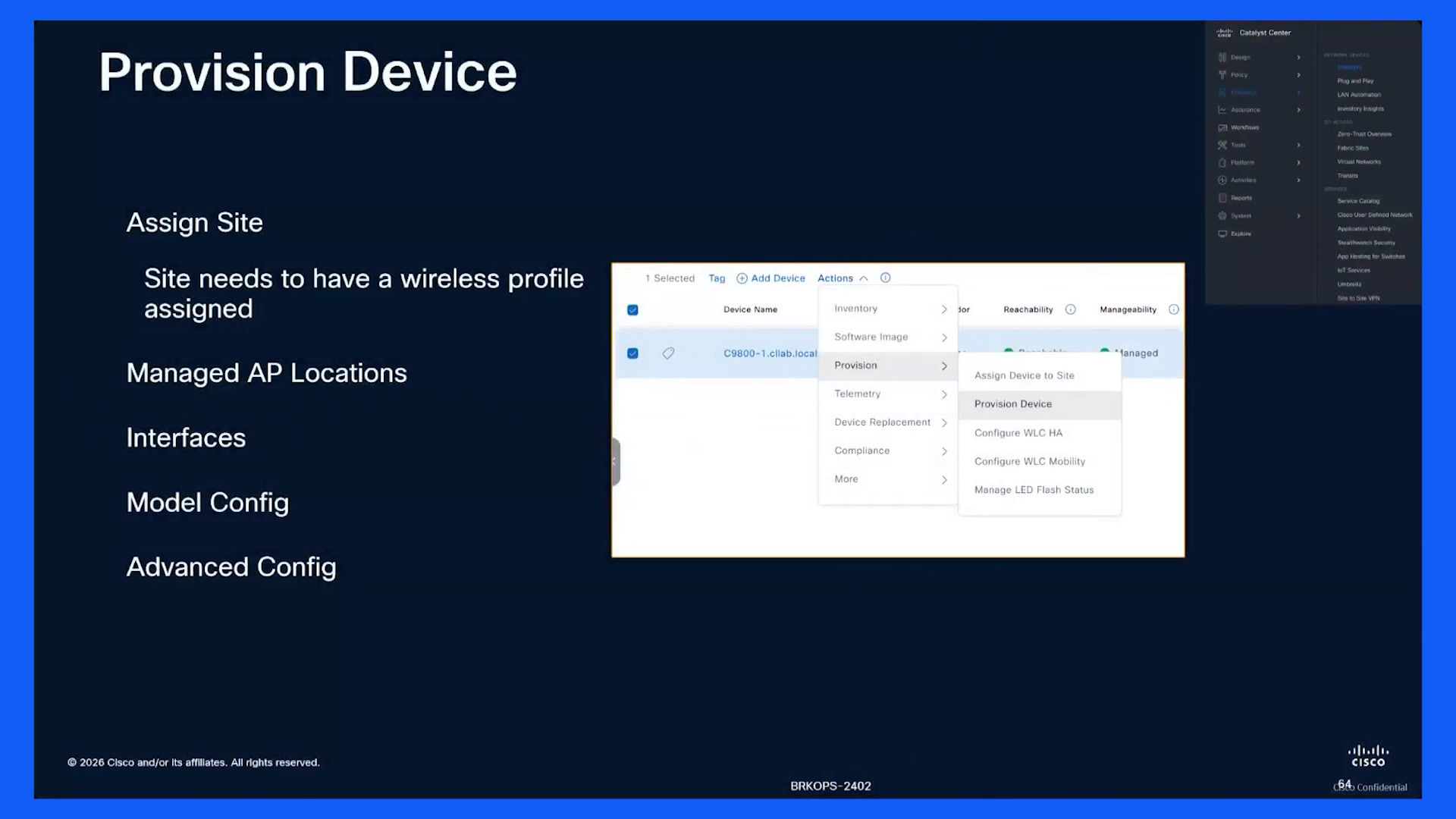This screenshot has height=819, width=1456.
Task: Open Plug and Play in Catalyst Center
Action: 1355,81
